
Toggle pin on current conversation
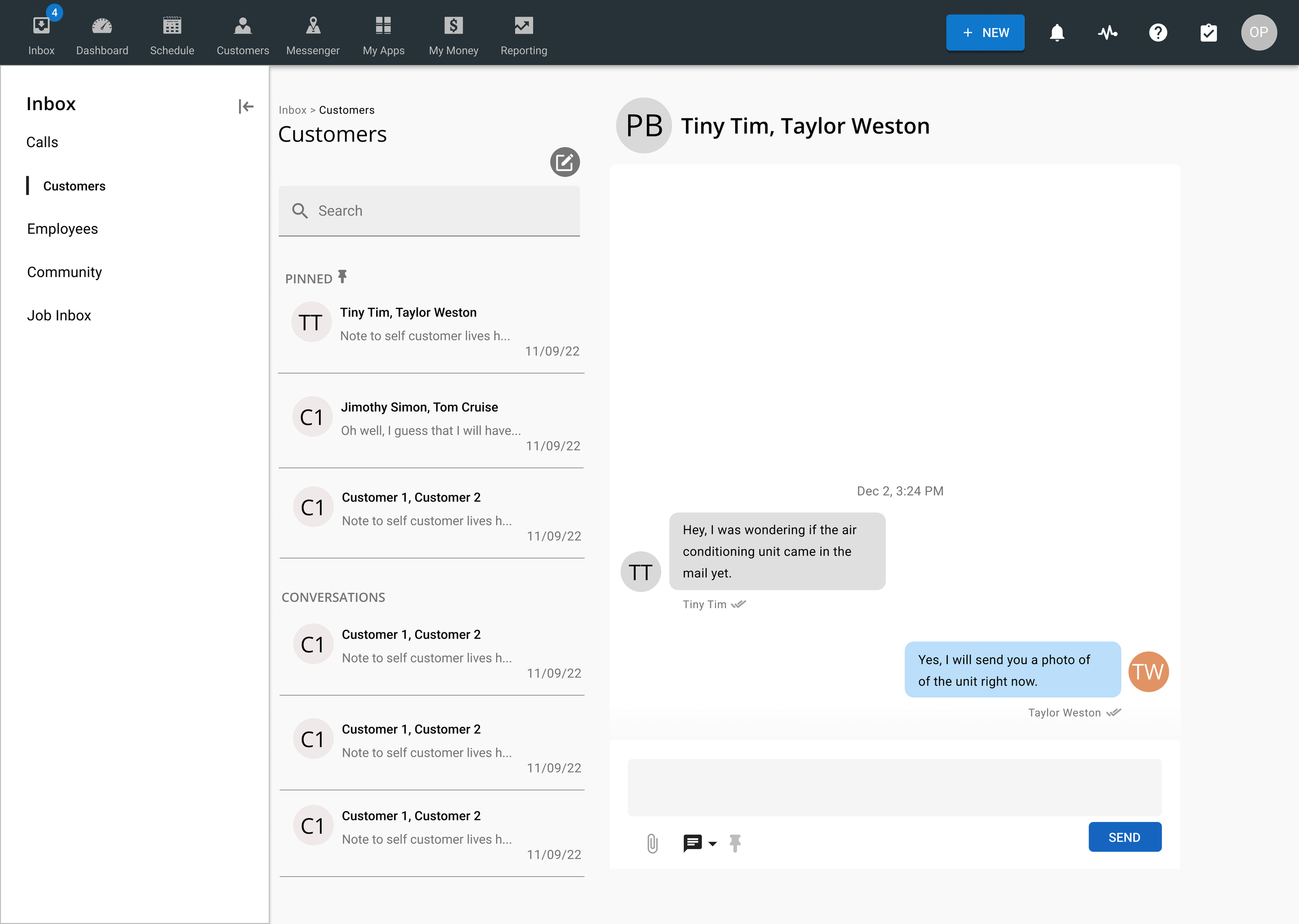735,843
